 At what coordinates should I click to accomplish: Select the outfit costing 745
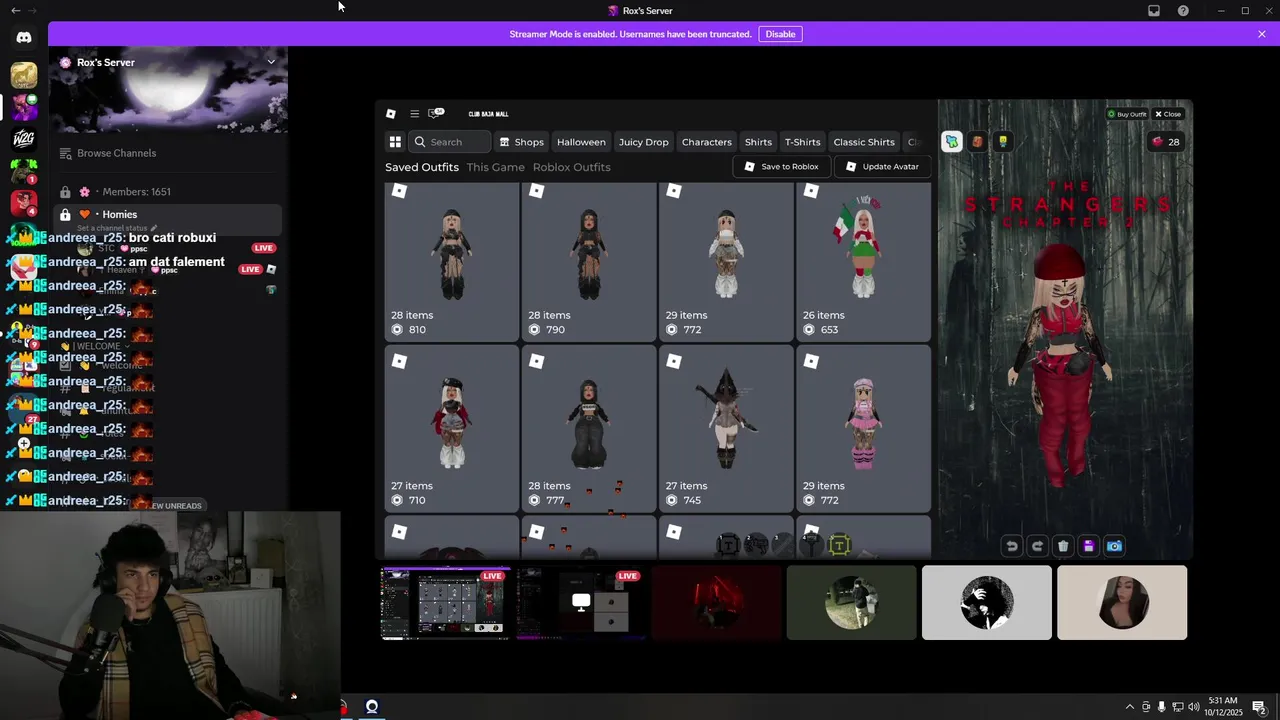(726, 429)
